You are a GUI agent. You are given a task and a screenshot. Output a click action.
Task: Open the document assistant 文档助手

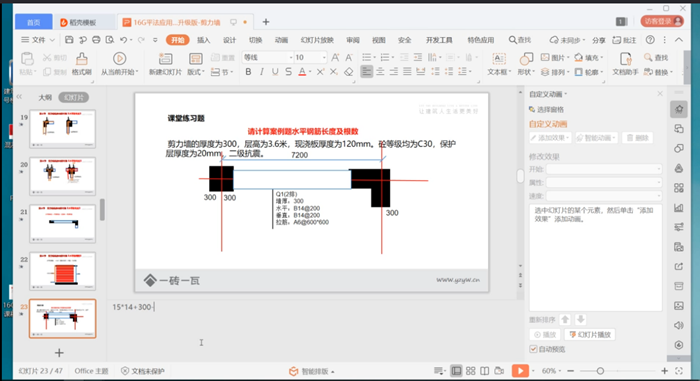click(x=625, y=63)
